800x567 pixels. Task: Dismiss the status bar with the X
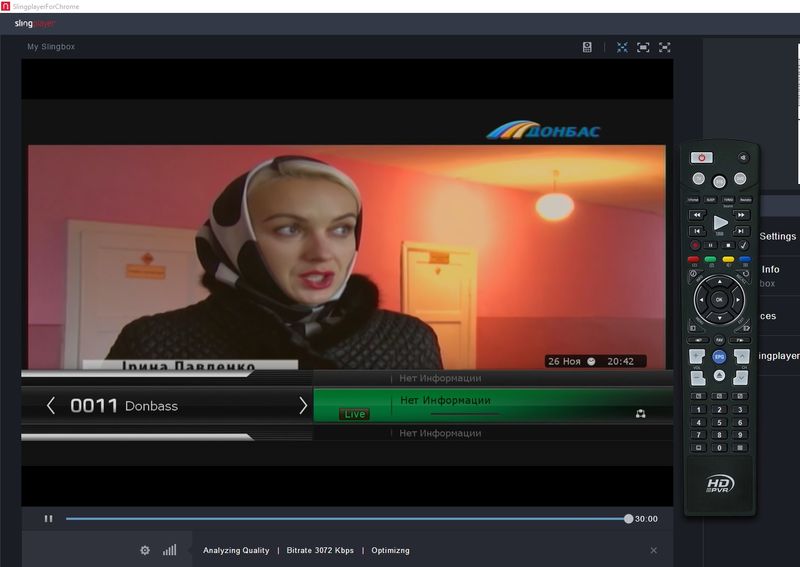click(654, 550)
